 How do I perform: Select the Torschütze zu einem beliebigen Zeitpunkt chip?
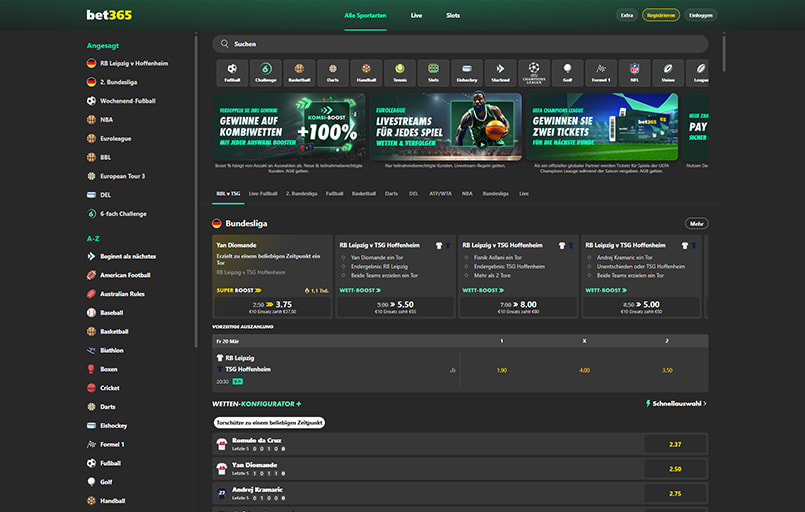[269, 422]
